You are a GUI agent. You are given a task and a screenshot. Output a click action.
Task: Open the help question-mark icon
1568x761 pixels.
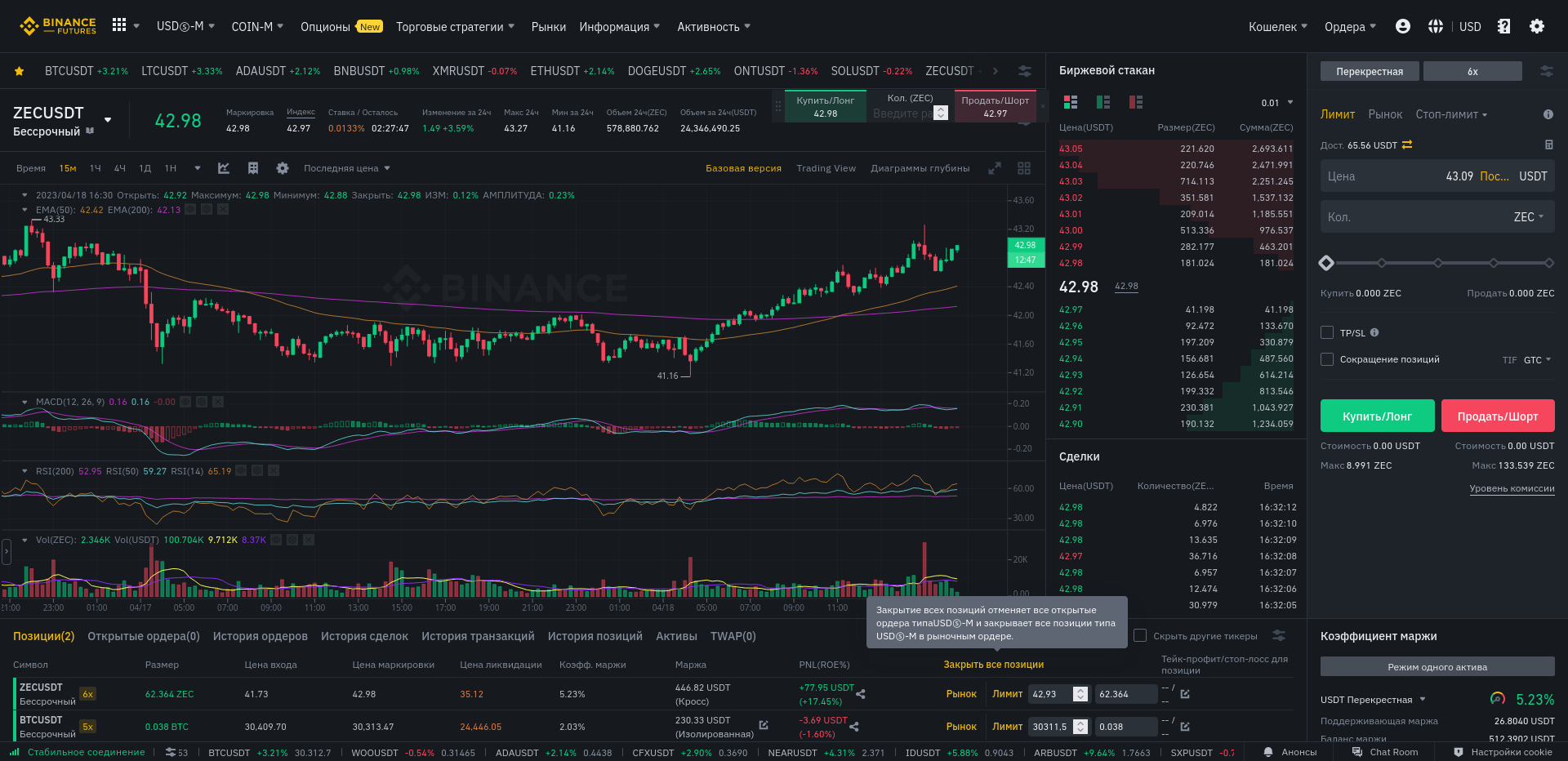point(1504,26)
